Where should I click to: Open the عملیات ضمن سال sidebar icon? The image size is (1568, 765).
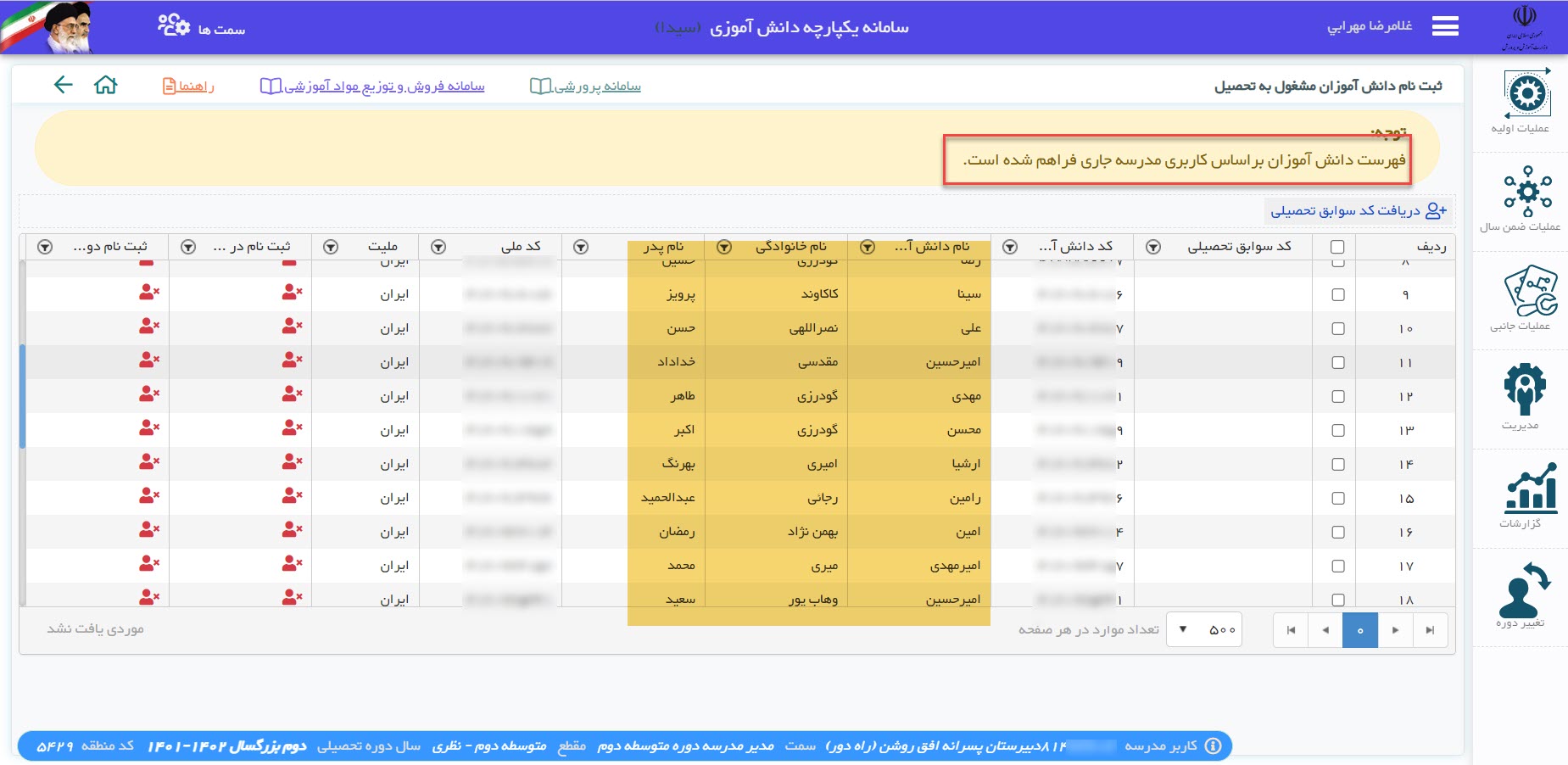1526,192
